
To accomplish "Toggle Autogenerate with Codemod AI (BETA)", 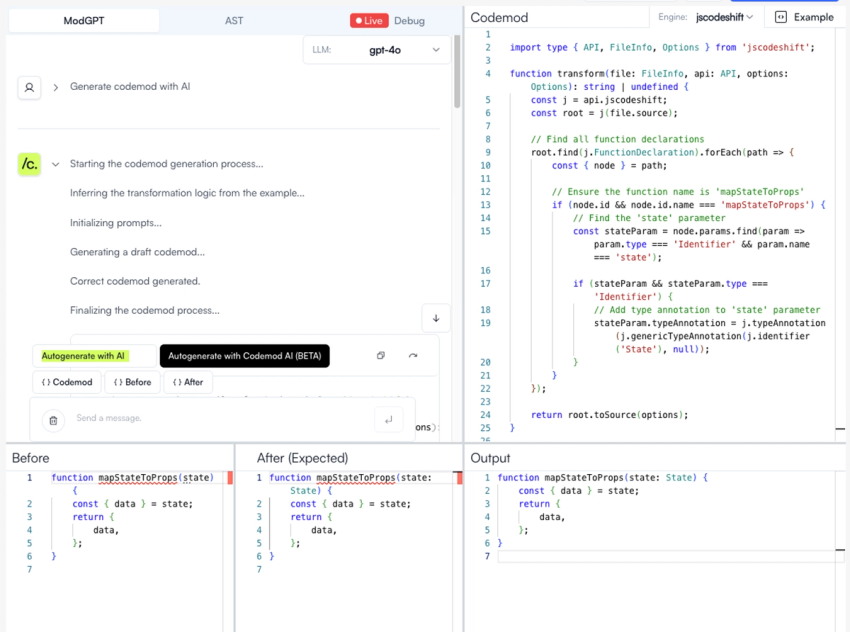I will 243,355.
